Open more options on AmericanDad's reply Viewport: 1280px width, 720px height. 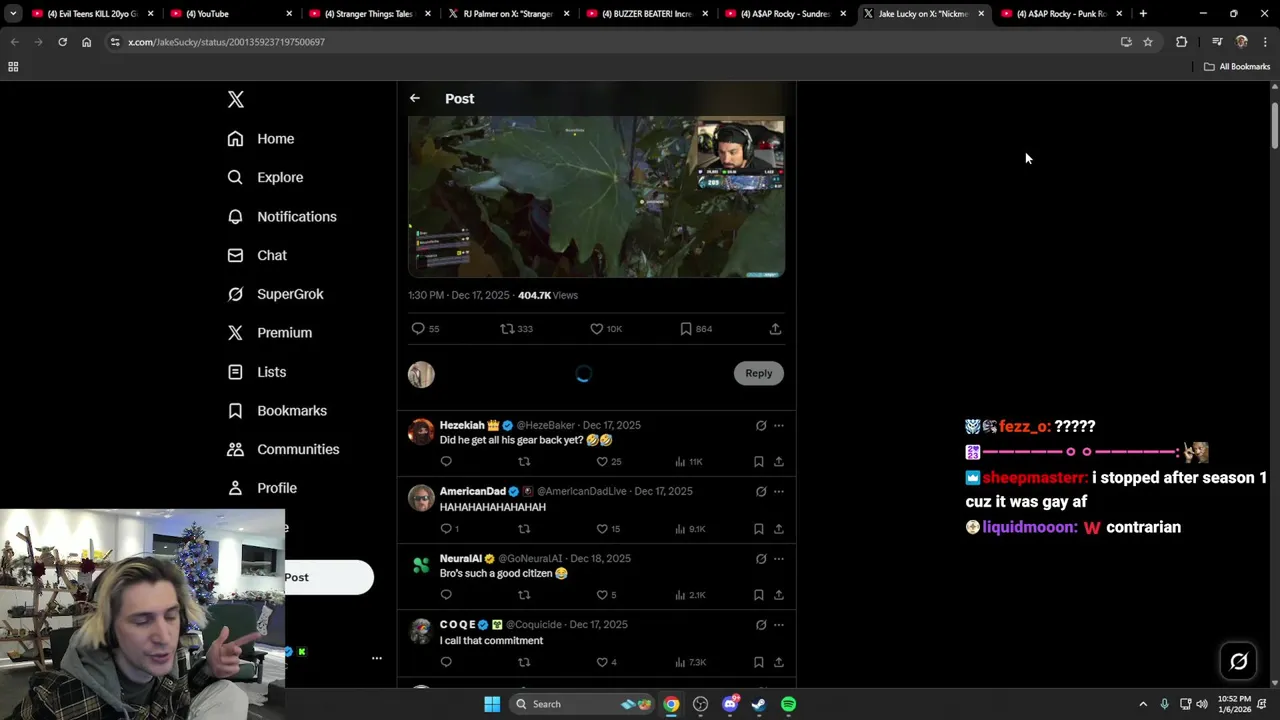click(x=779, y=491)
